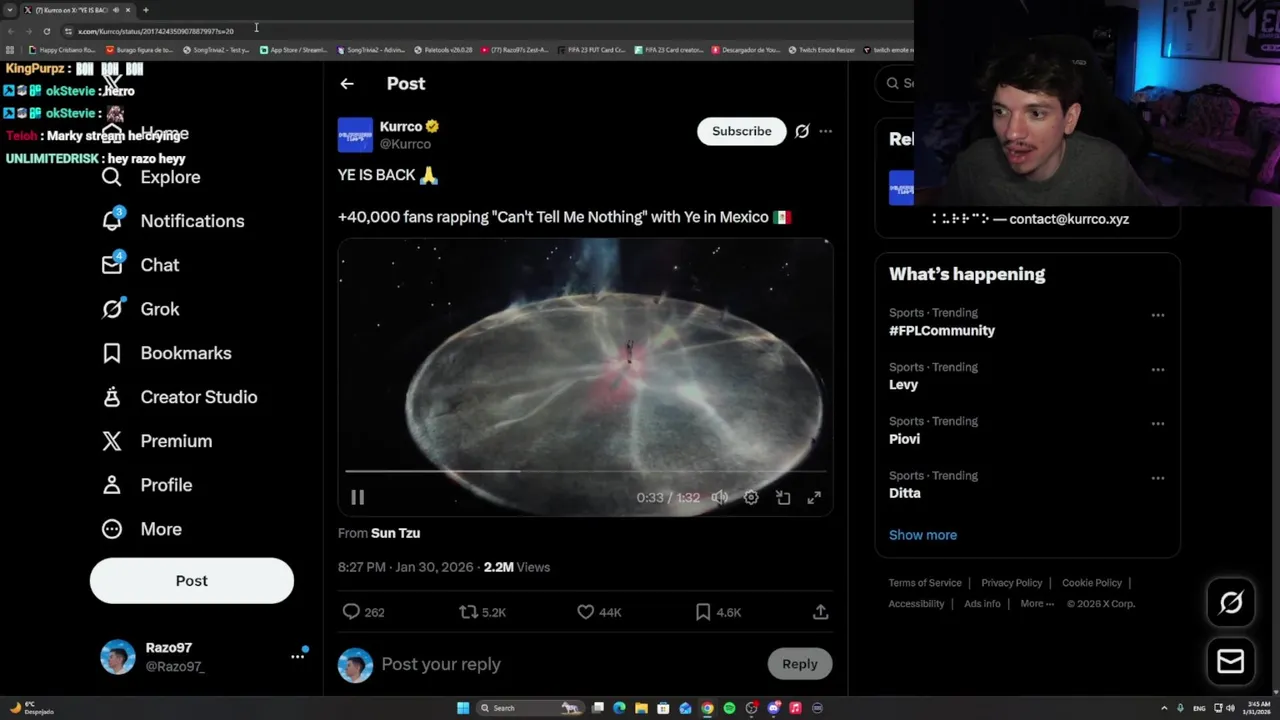
Task: Click Razo97 account avatar at bottom
Action: pos(117,657)
